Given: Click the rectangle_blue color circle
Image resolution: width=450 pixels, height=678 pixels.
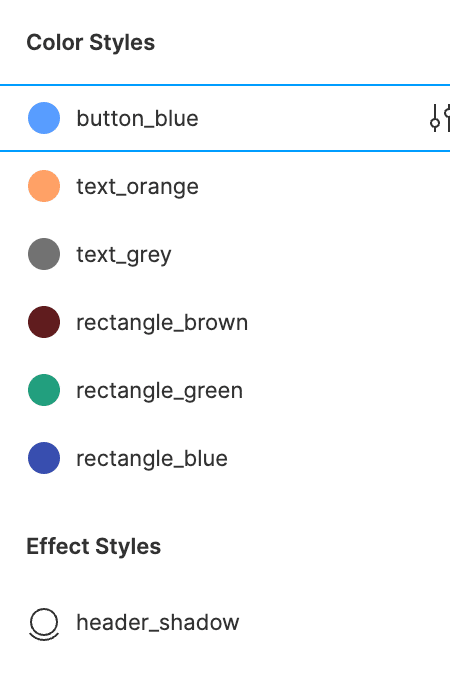Looking at the screenshot, I should (x=44, y=457).
